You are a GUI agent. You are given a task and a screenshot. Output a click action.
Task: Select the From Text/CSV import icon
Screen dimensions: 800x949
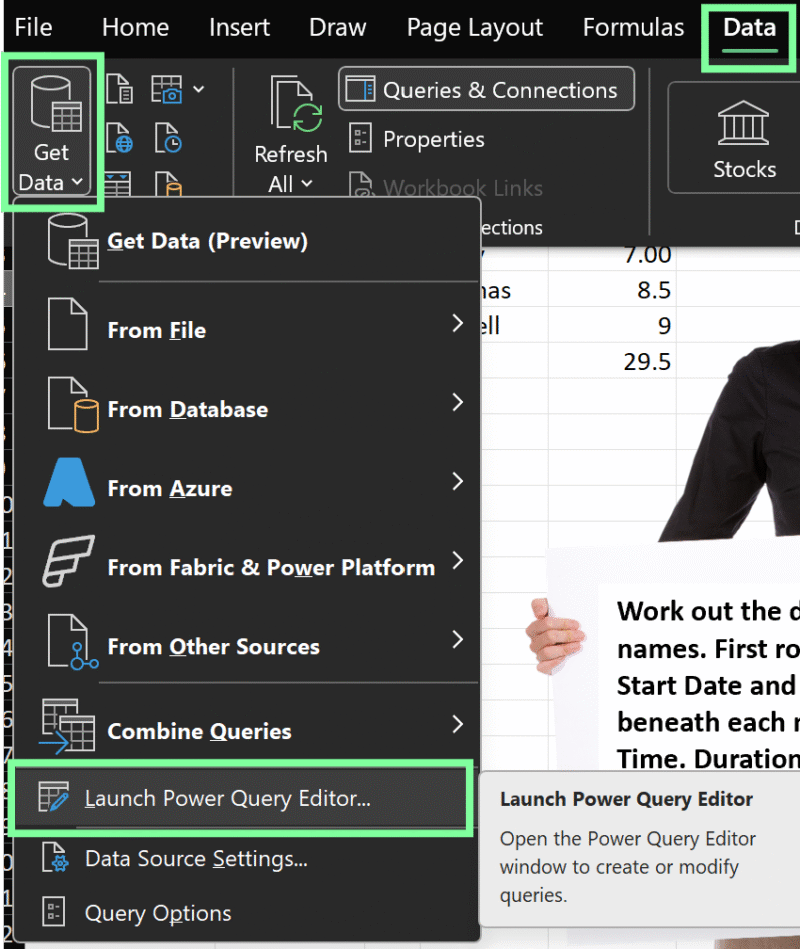point(119,88)
